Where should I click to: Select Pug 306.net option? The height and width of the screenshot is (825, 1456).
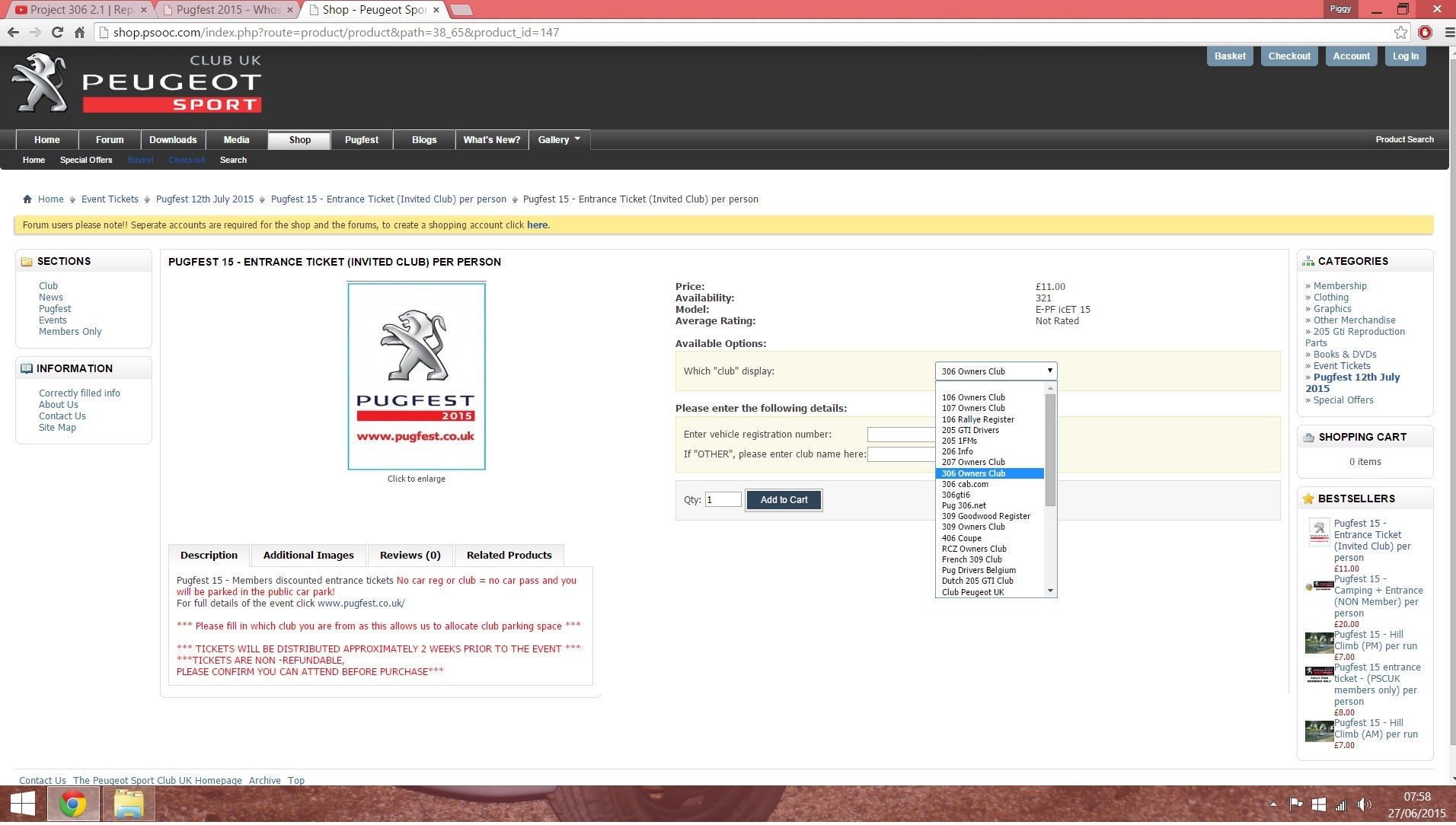963,505
